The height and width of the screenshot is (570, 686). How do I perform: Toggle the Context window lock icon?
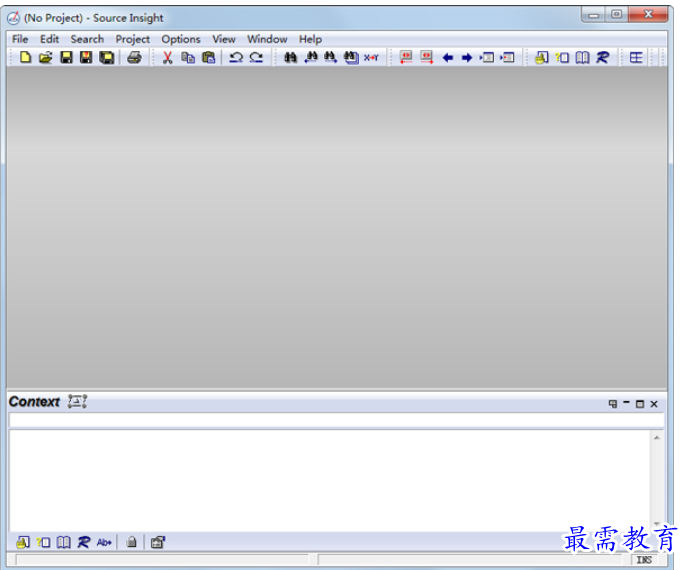pyautogui.click(x=131, y=542)
